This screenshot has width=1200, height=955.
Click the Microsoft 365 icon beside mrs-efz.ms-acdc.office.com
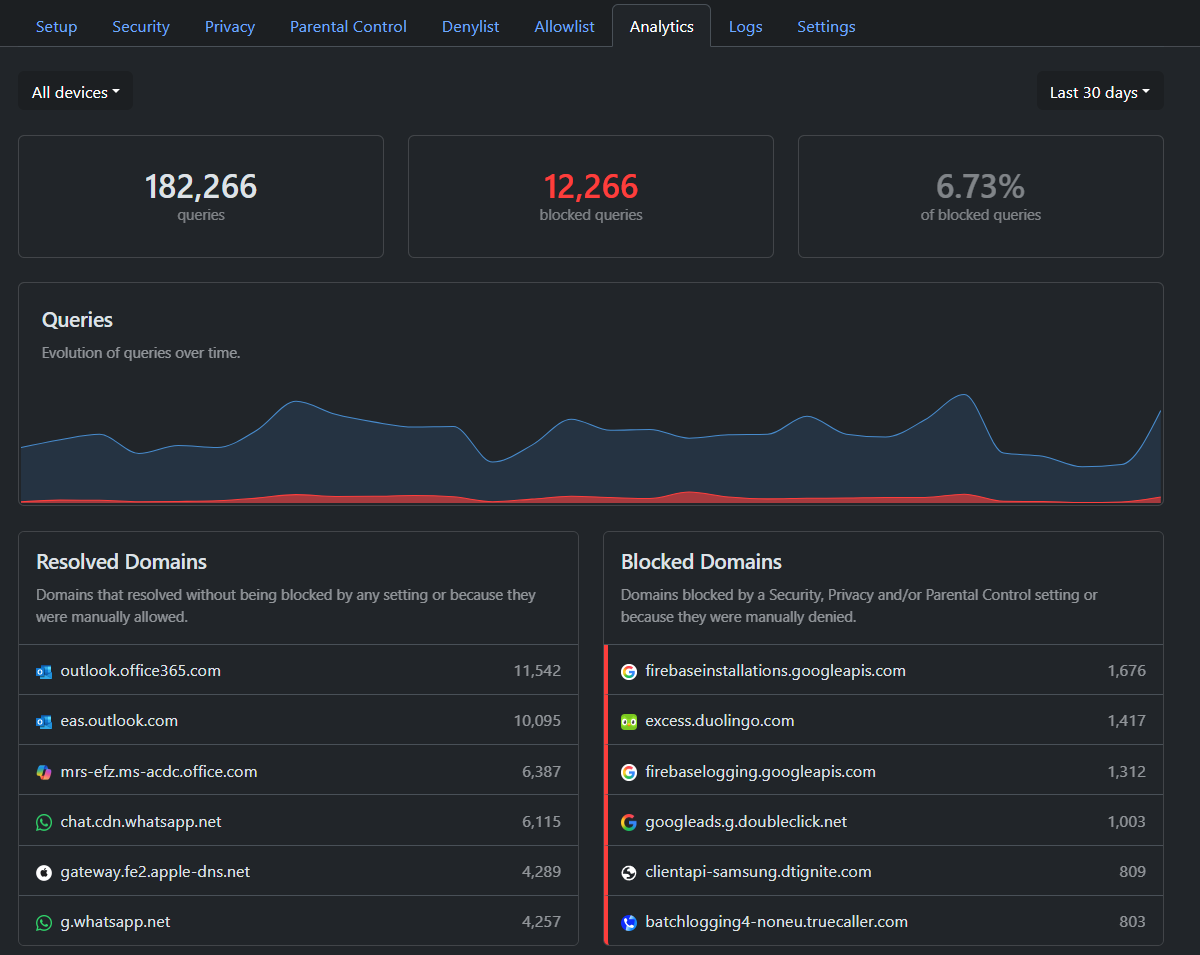pos(44,772)
